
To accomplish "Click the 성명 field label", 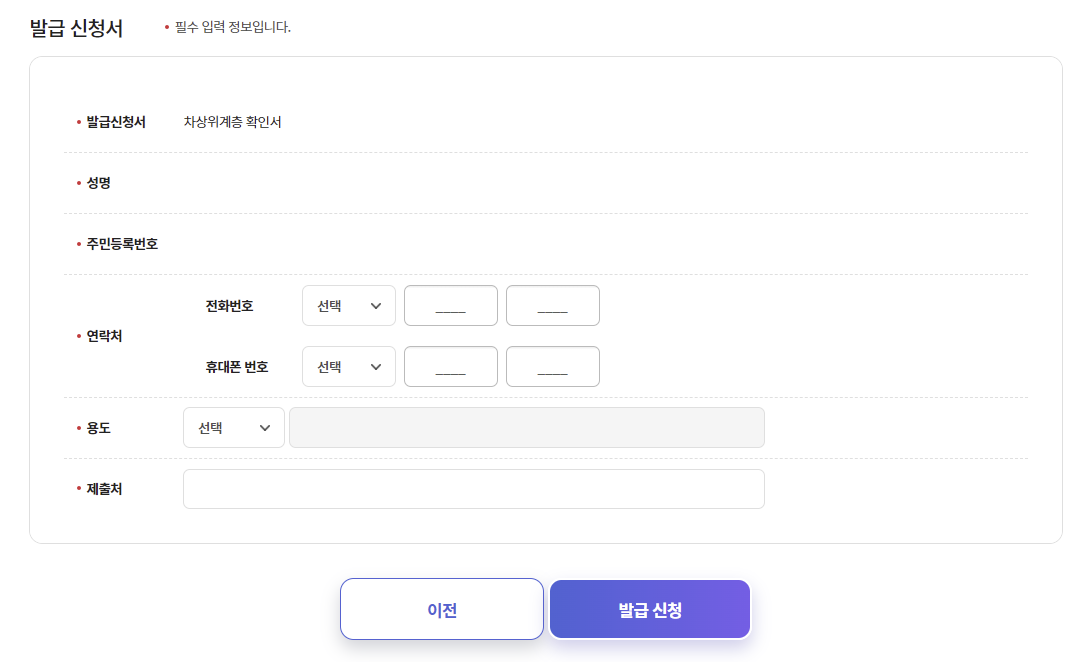I will coord(99,183).
